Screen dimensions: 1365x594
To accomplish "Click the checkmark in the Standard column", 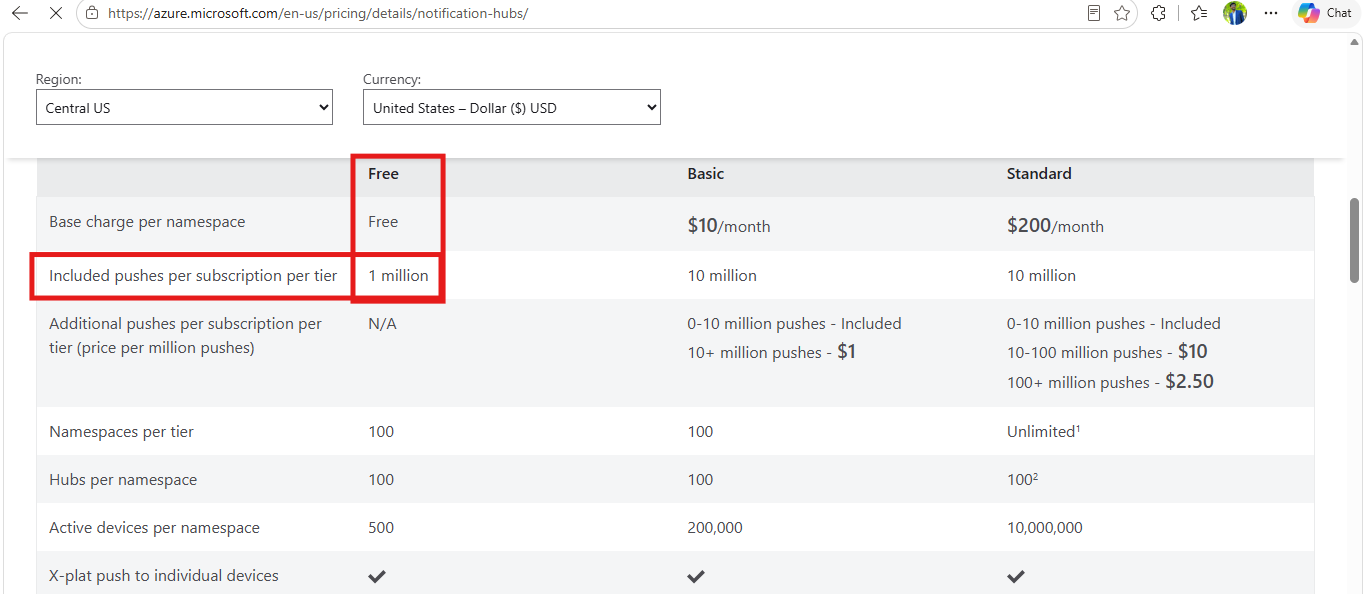I will click(x=1016, y=576).
